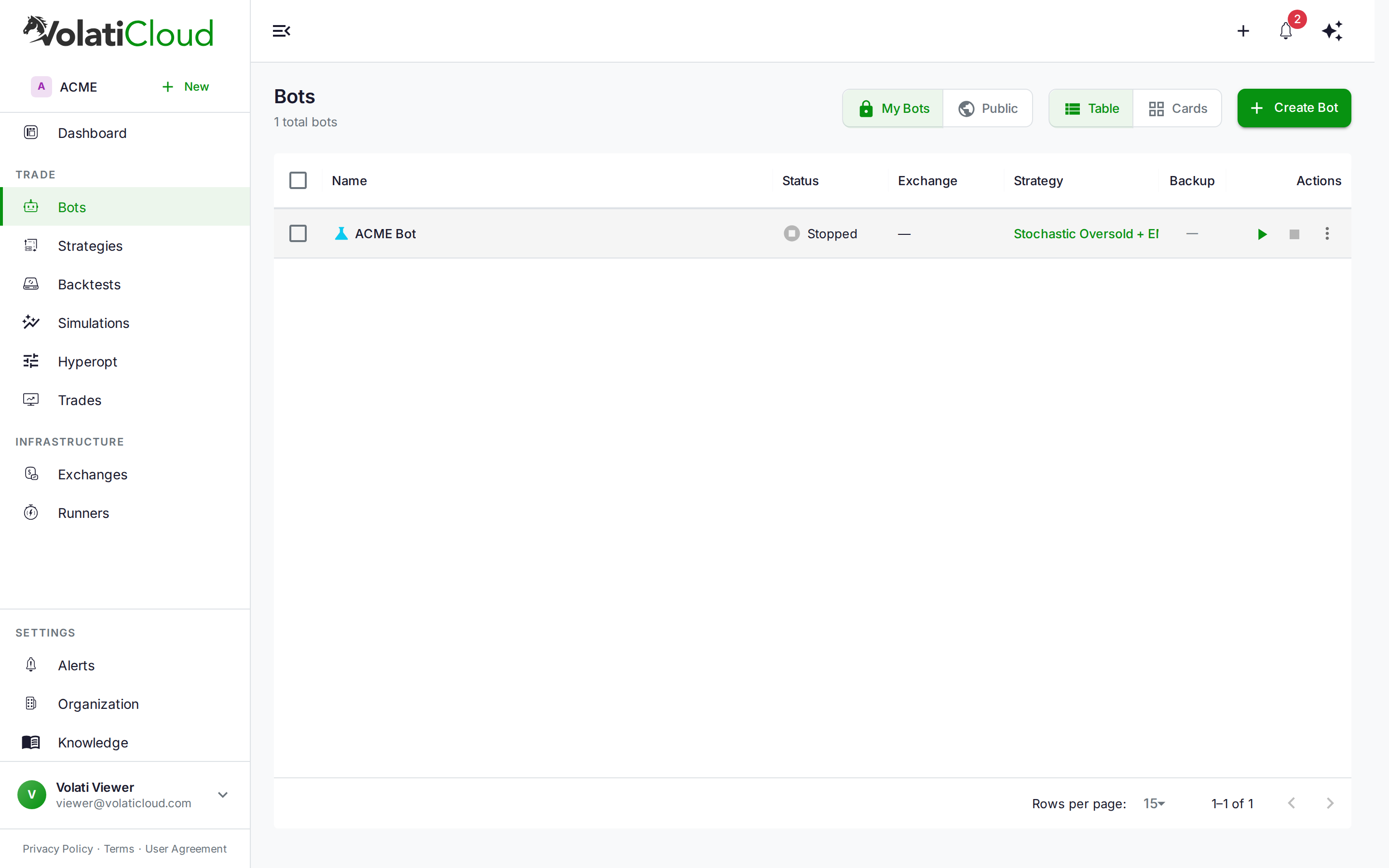Image resolution: width=1389 pixels, height=868 pixels.
Task: Sort by the Status column header
Action: point(800,180)
